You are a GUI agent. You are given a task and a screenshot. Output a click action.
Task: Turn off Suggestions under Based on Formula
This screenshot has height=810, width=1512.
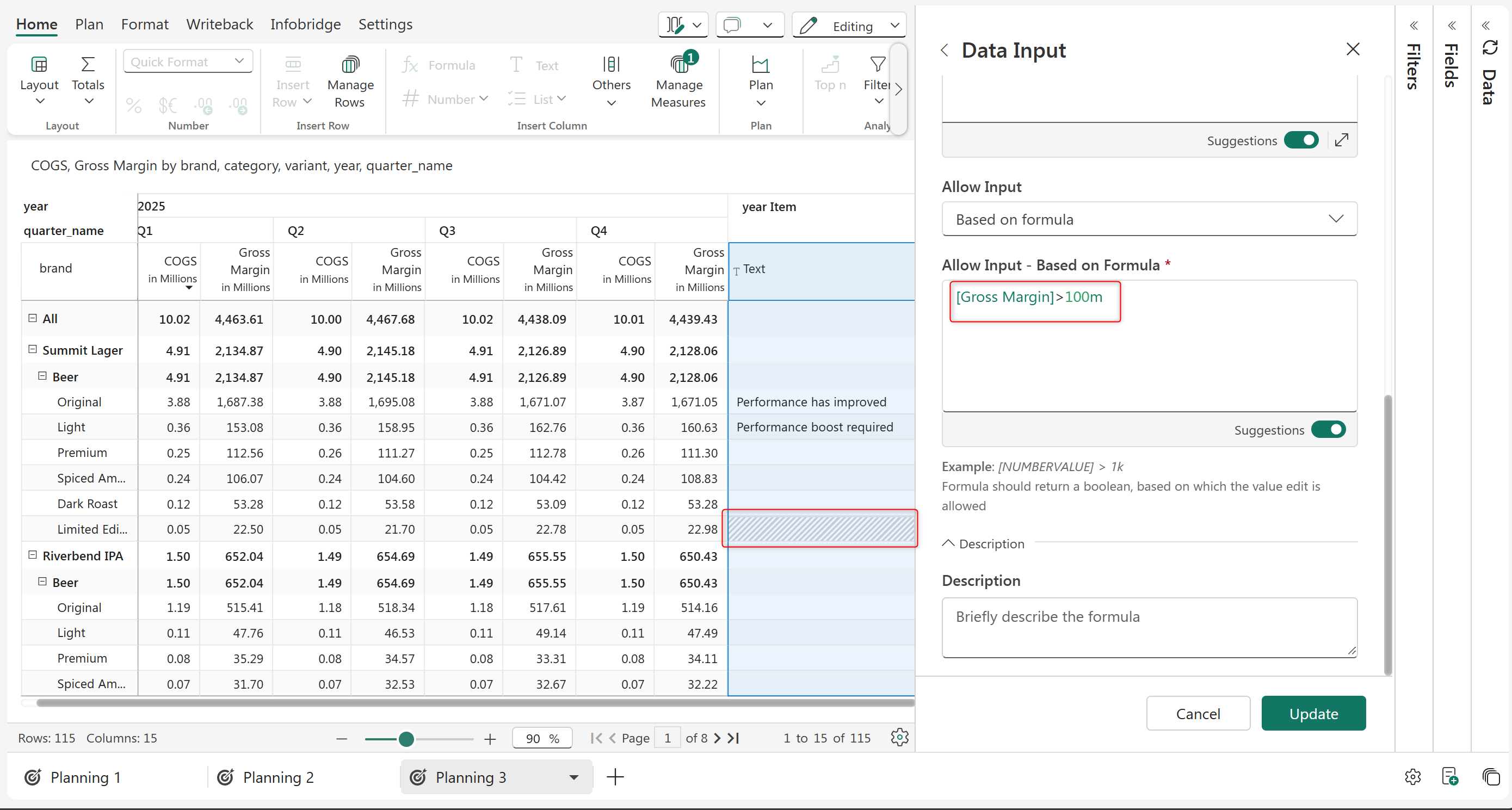[1329, 430]
